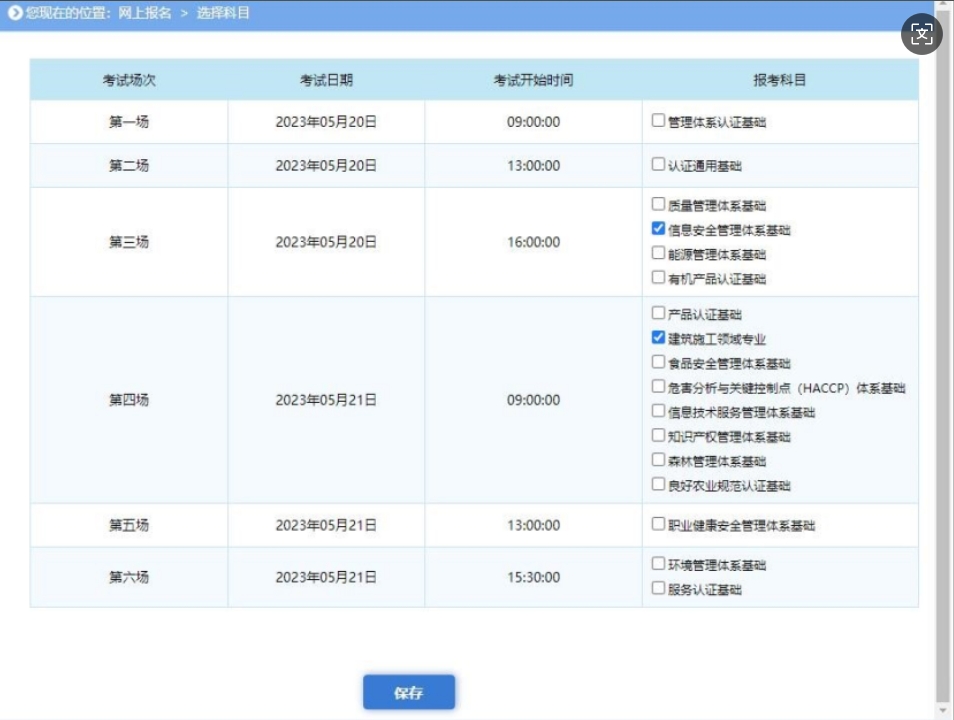Click the 第二场 cell
Image resolution: width=954 pixels, height=720 pixels.
pyautogui.click(x=129, y=166)
